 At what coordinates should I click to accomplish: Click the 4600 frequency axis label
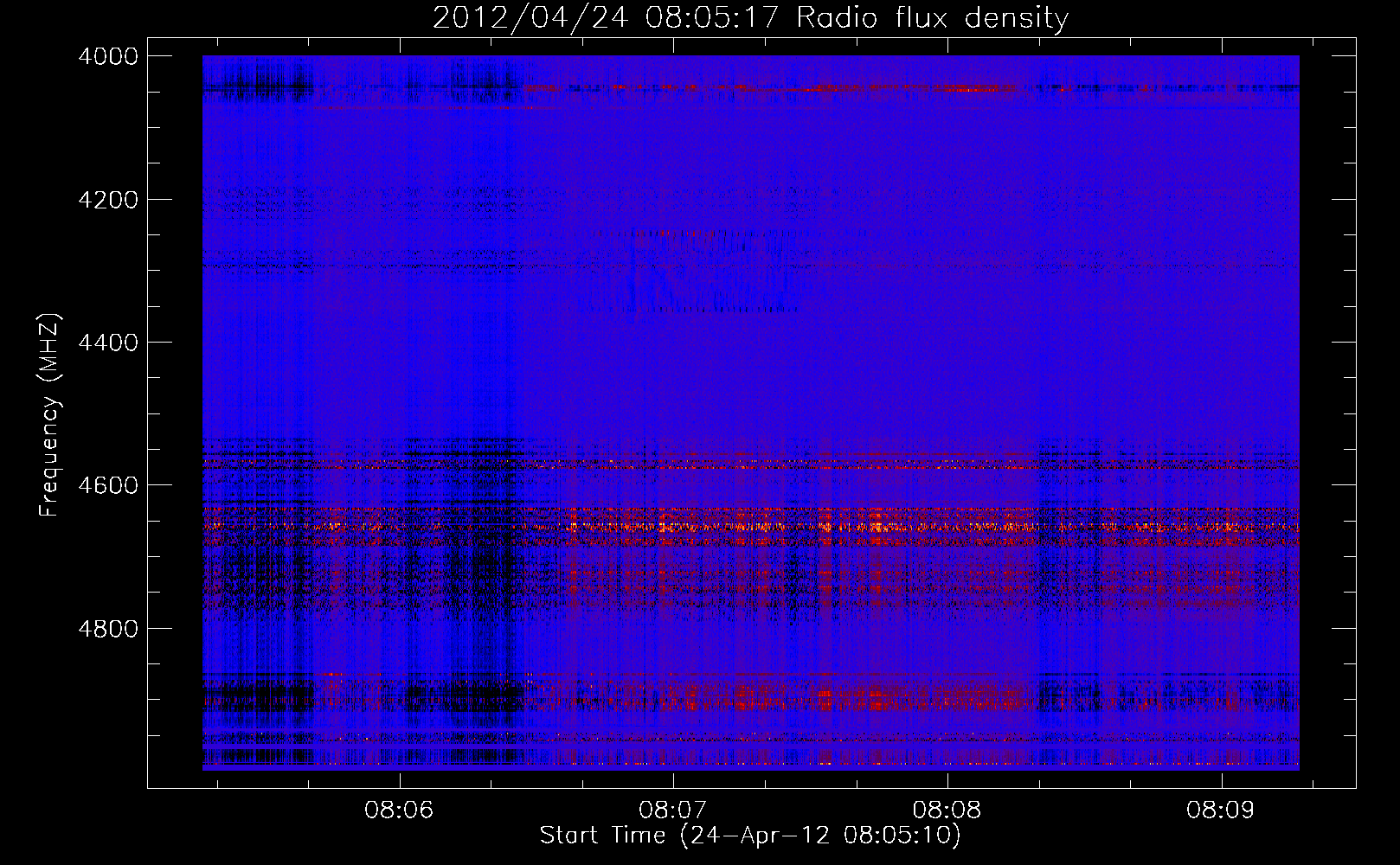(108, 485)
